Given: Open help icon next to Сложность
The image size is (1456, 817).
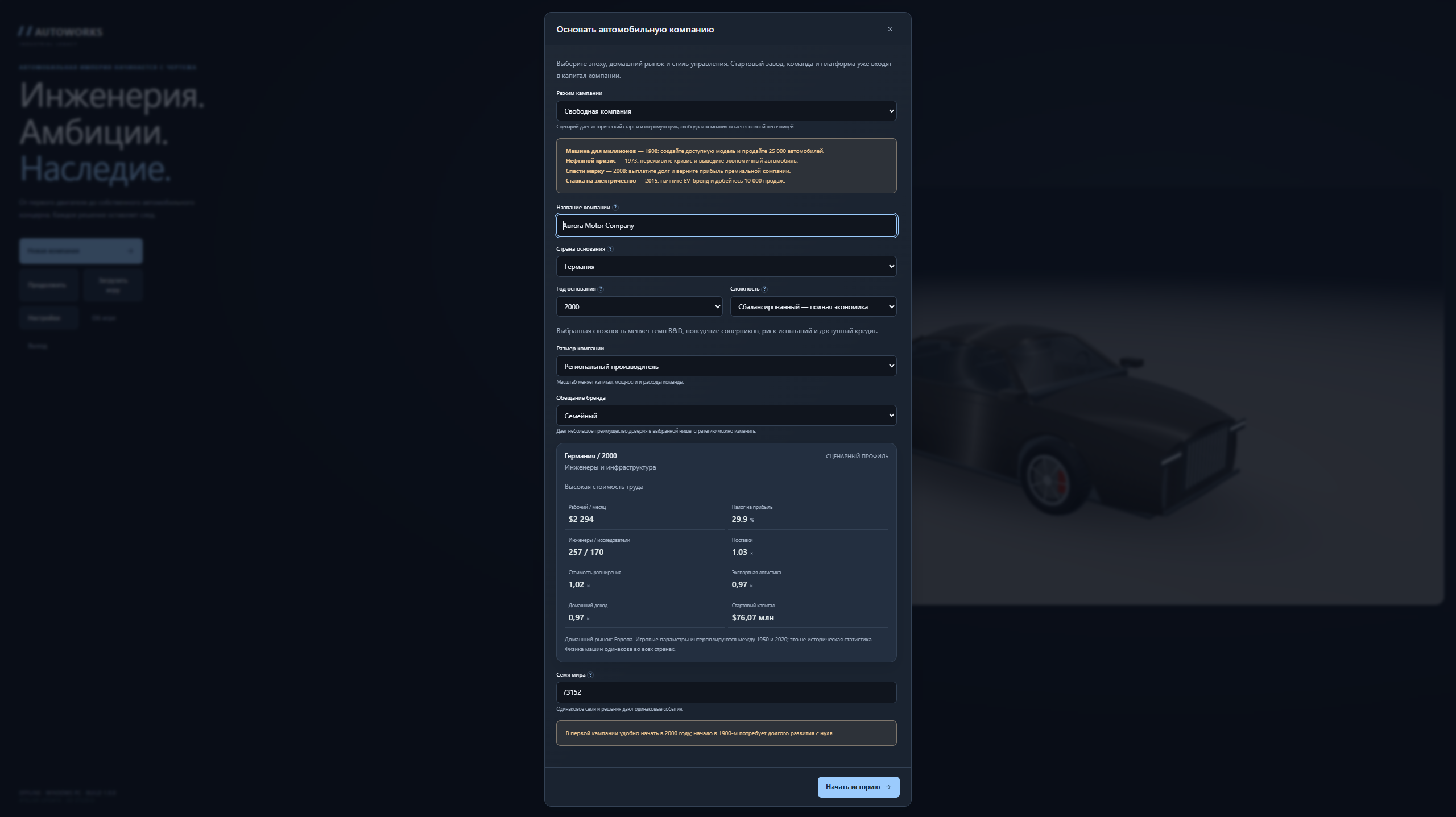Looking at the screenshot, I should (x=764, y=289).
